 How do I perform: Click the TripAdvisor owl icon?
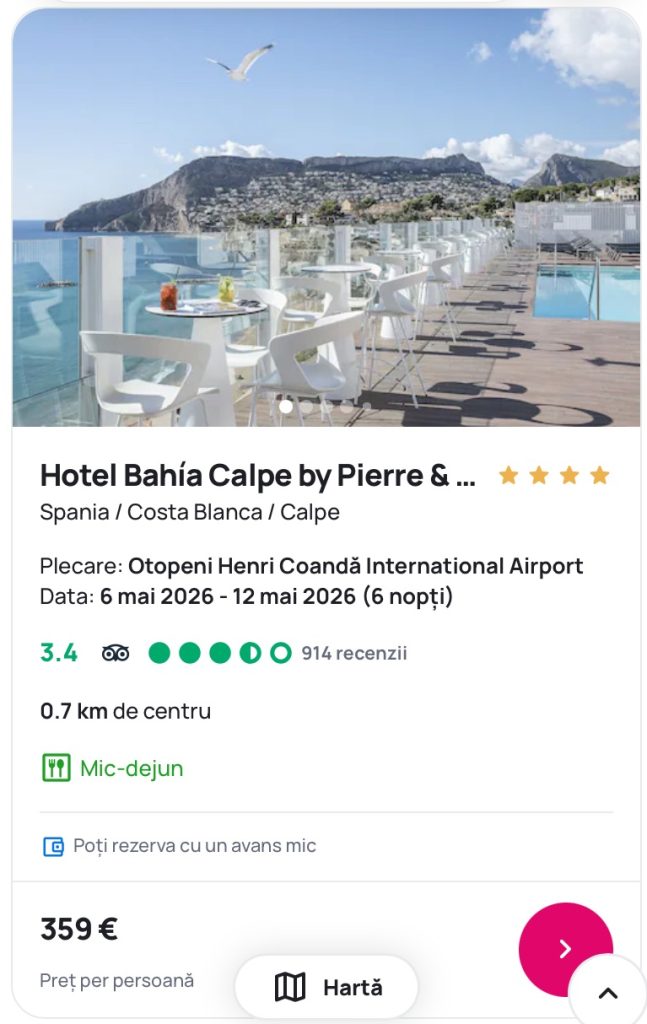[116, 653]
